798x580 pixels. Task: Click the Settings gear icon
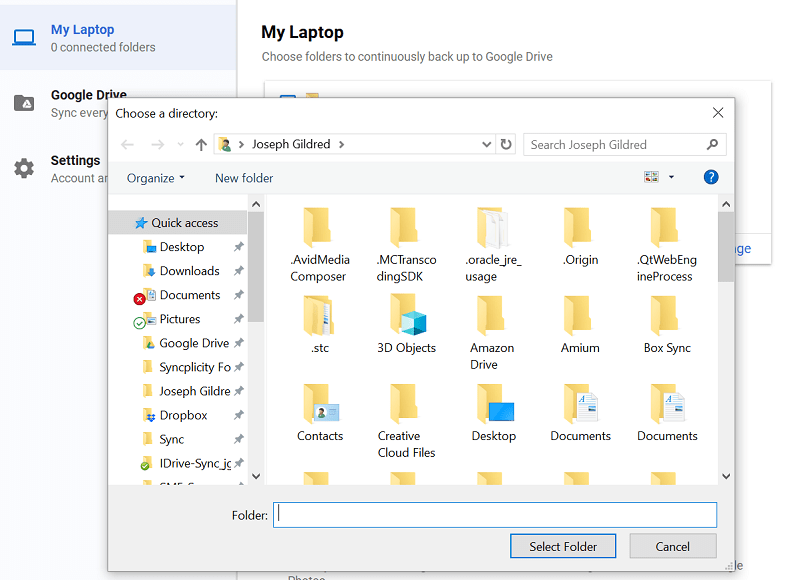coord(24,168)
